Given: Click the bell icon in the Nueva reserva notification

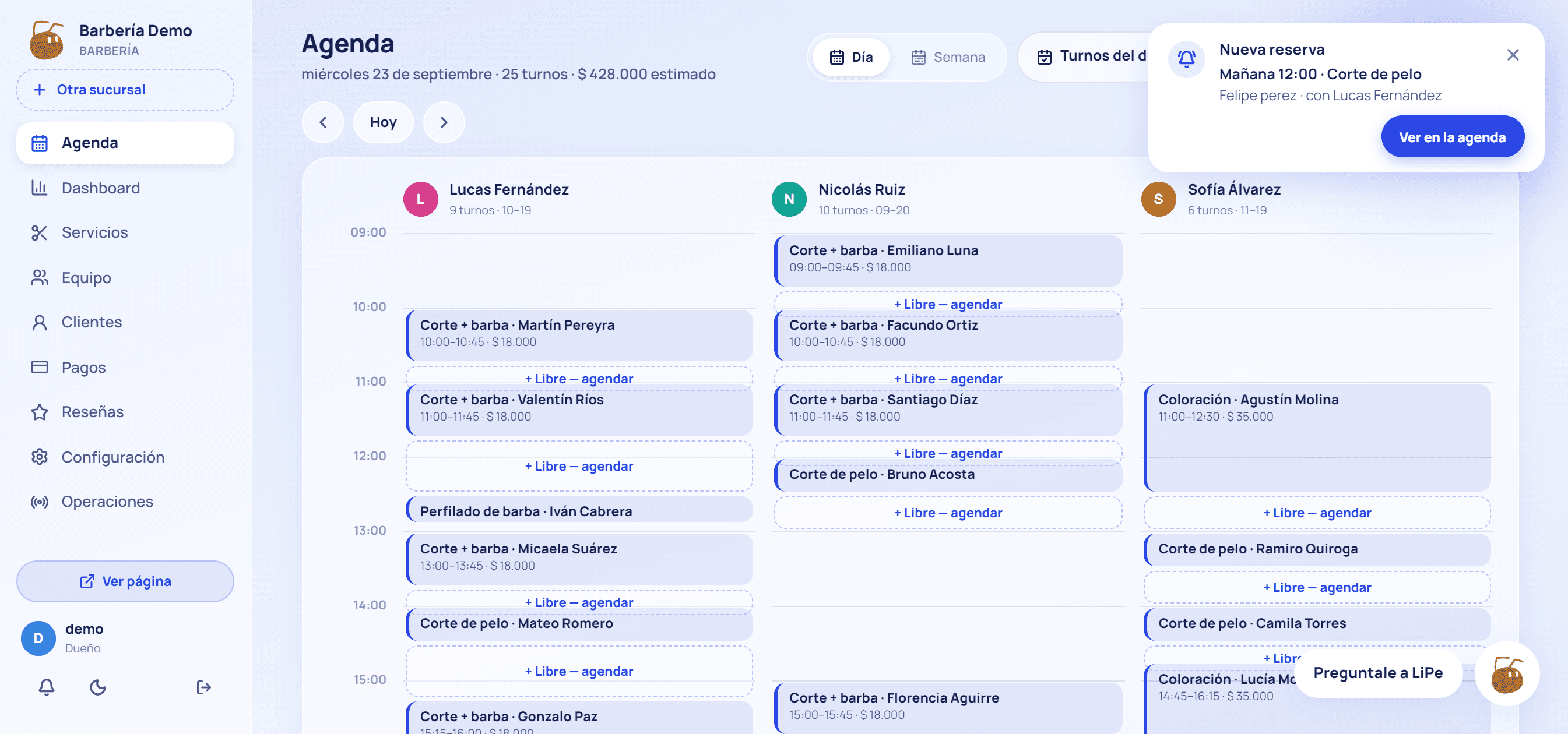Looking at the screenshot, I should tap(1186, 59).
